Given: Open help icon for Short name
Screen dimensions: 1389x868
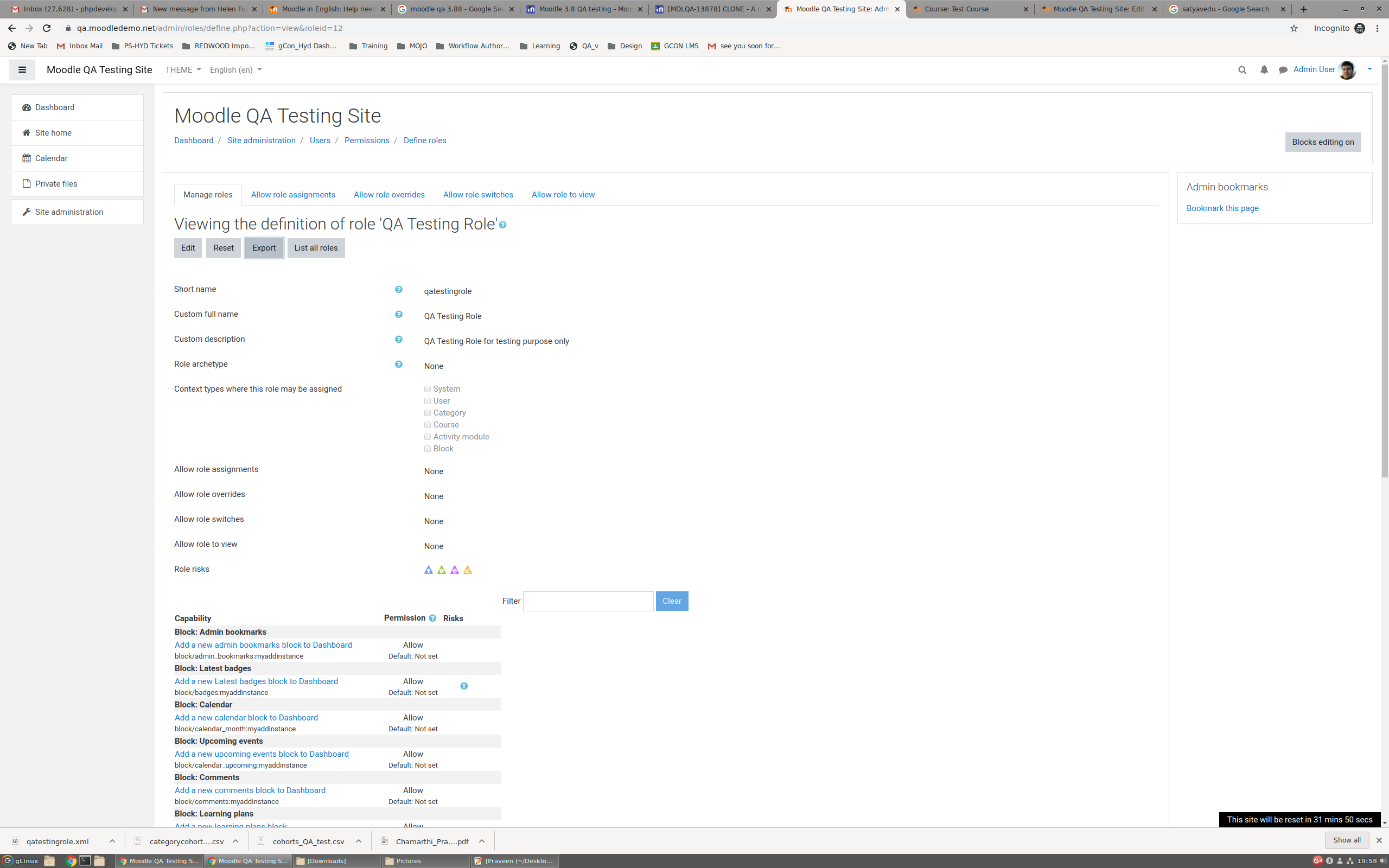Looking at the screenshot, I should (x=398, y=289).
